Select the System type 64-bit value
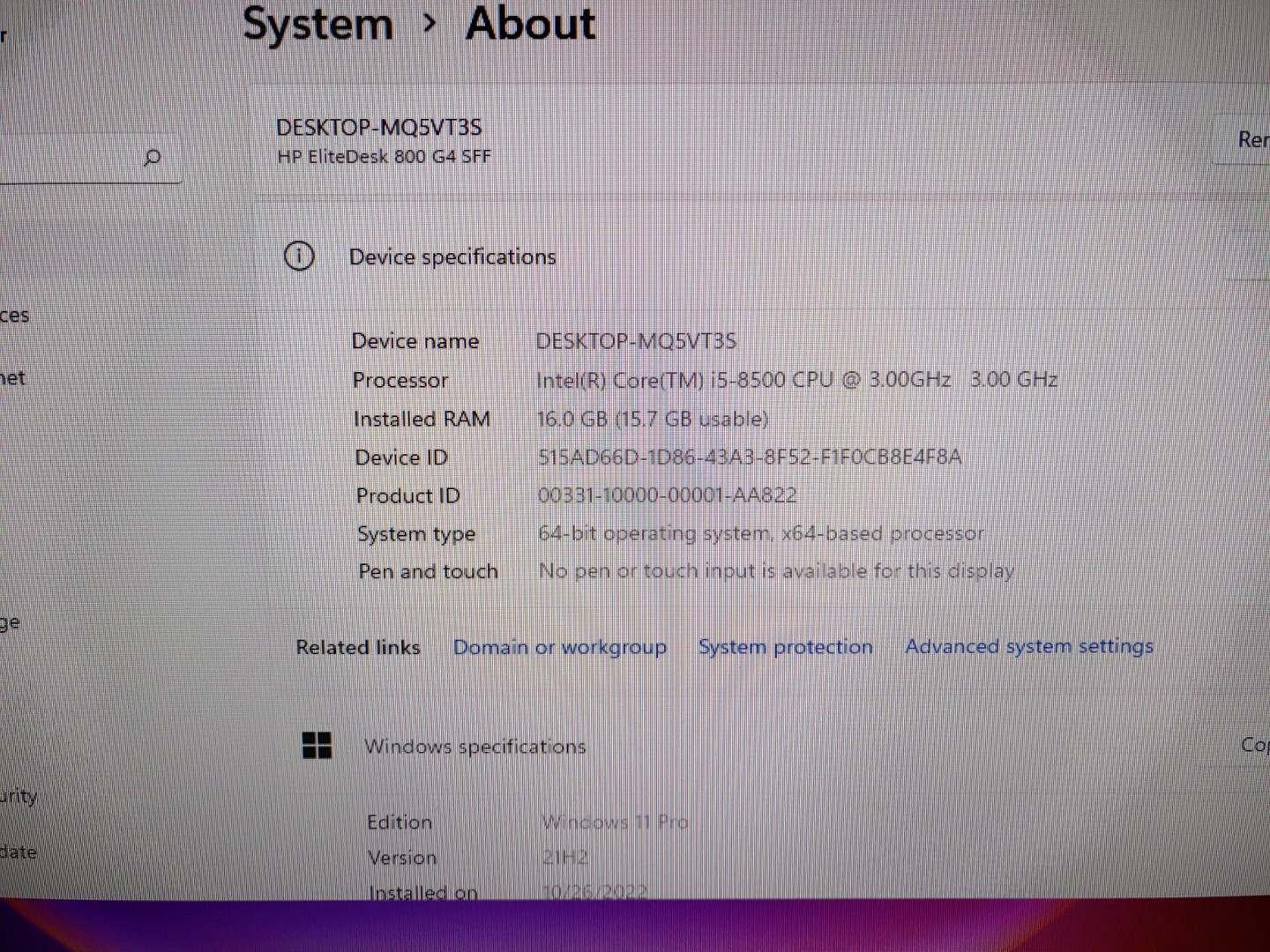 761,533
